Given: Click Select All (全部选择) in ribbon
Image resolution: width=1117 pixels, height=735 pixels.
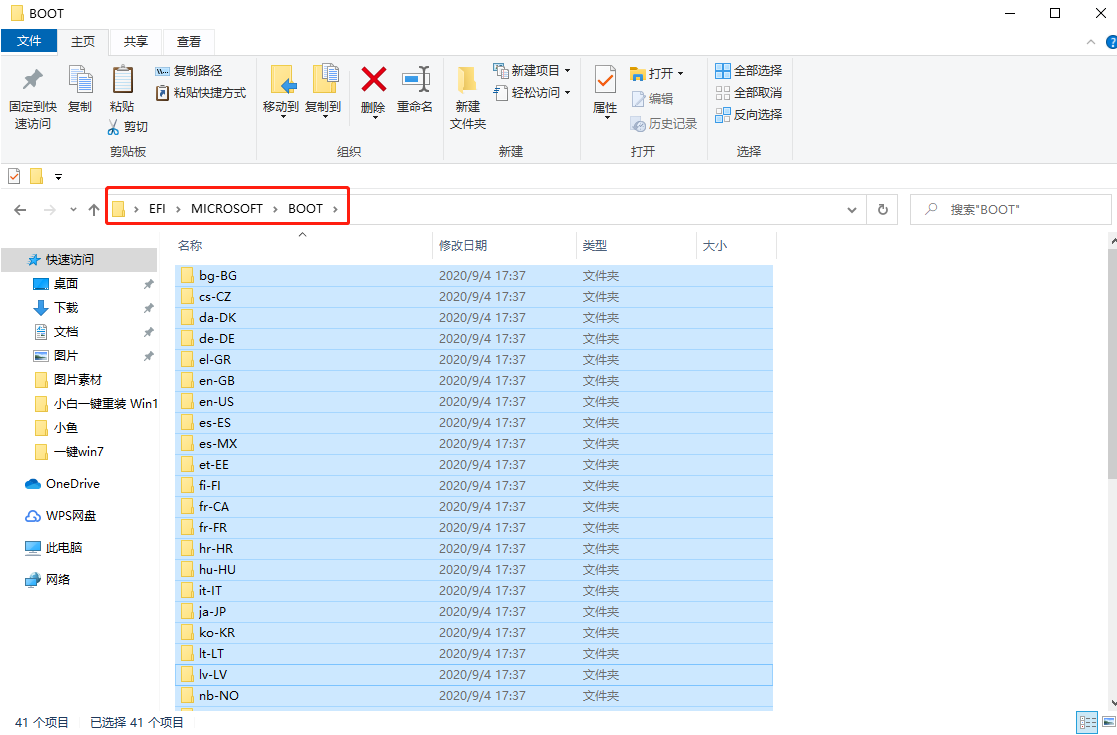Looking at the screenshot, I should [x=748, y=71].
